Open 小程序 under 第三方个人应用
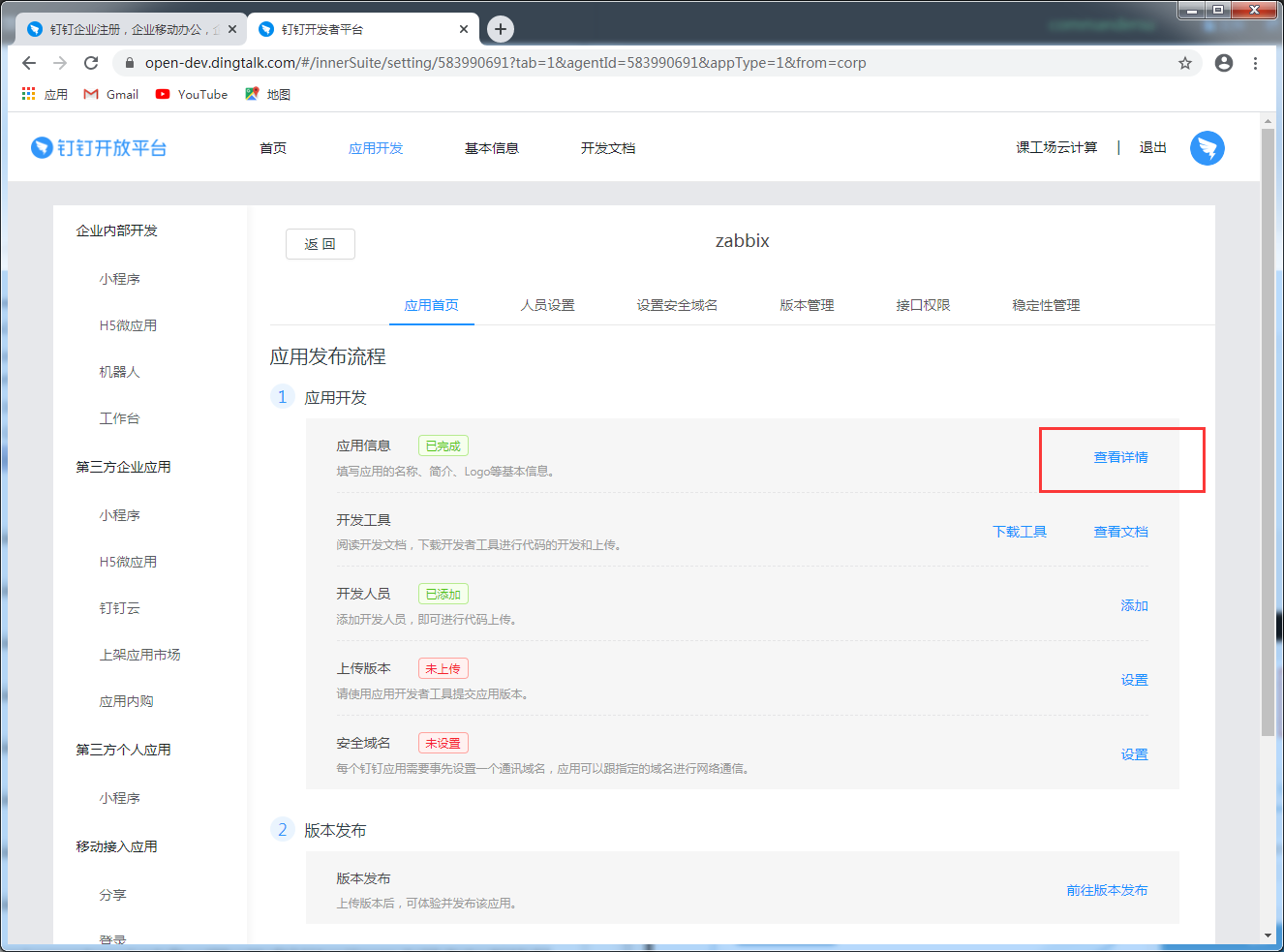This screenshot has width=1284, height=952. click(x=120, y=798)
